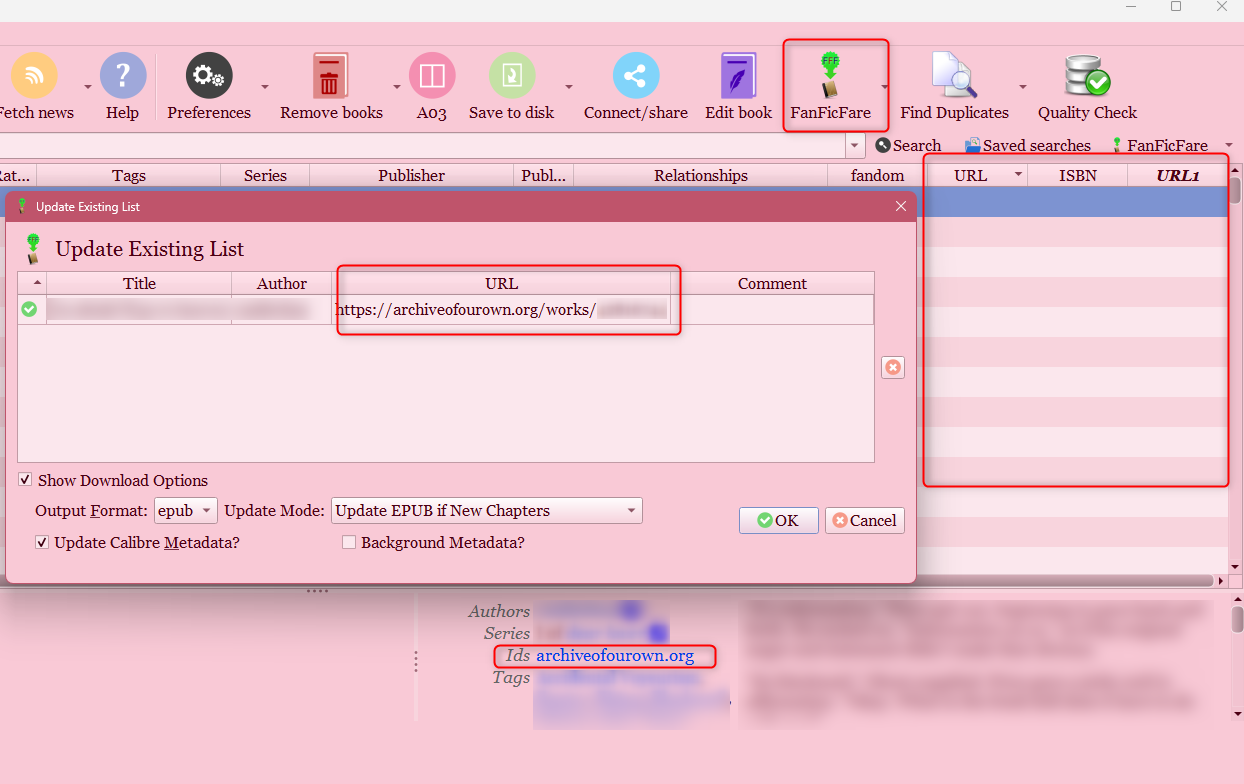Open Help from the toolbar
The height and width of the screenshot is (784, 1244).
click(123, 76)
